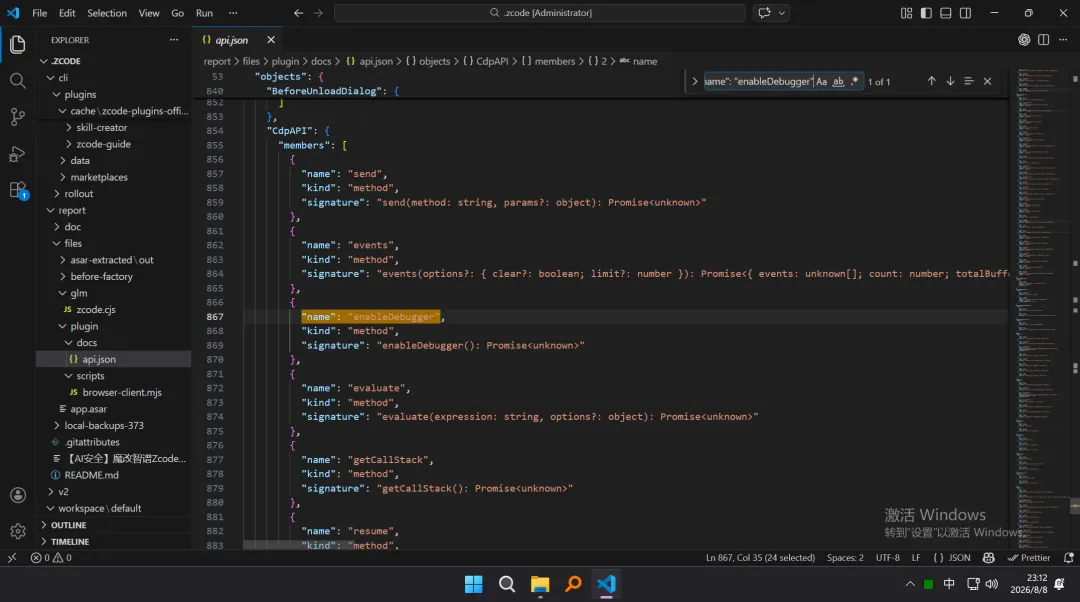The image size is (1080, 602).
Task: Open the File menu
Action: point(40,12)
